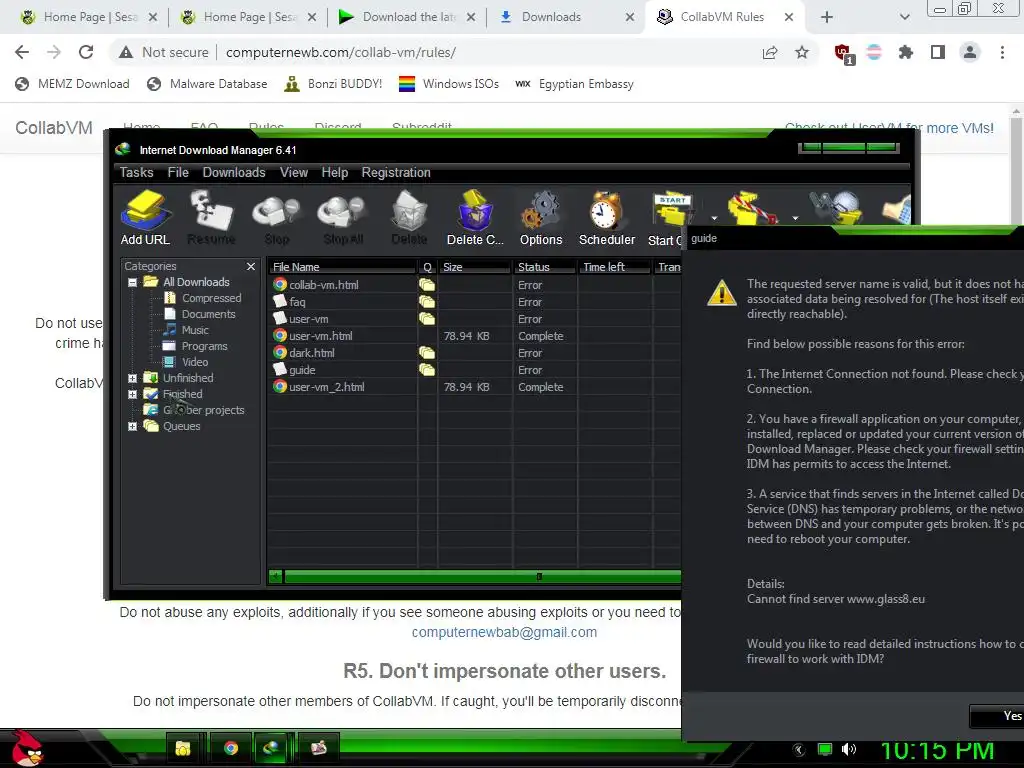Expand the Unfinished category node
The height and width of the screenshot is (768, 1024).
(x=133, y=378)
